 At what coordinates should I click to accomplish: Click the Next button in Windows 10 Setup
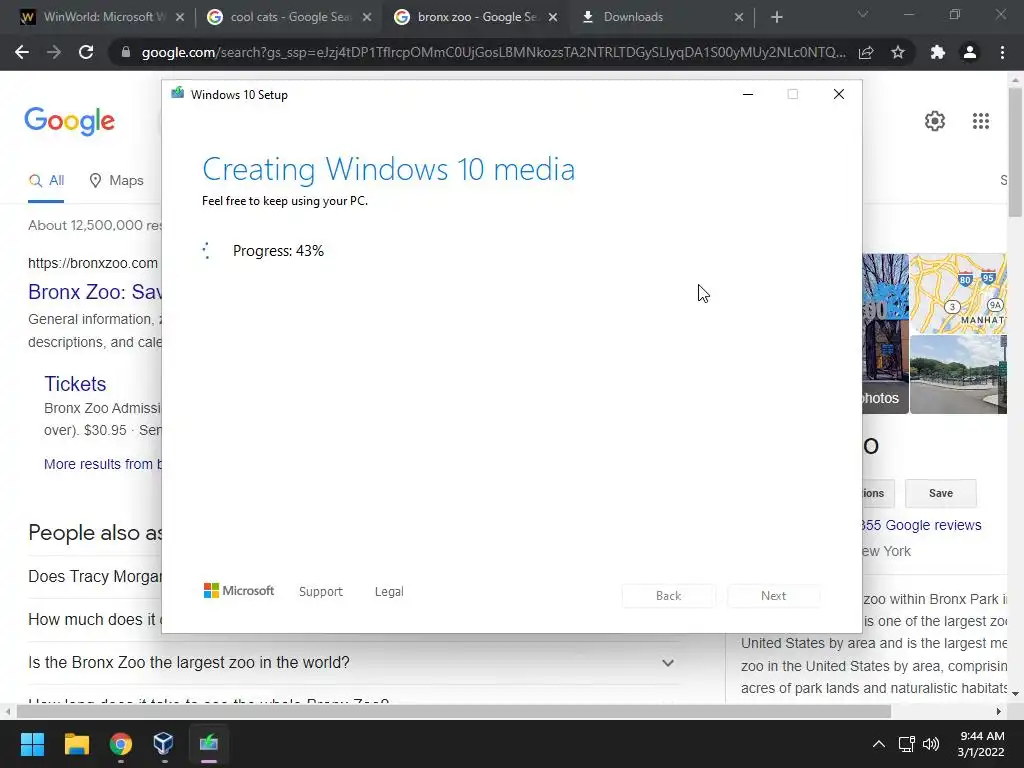773,596
